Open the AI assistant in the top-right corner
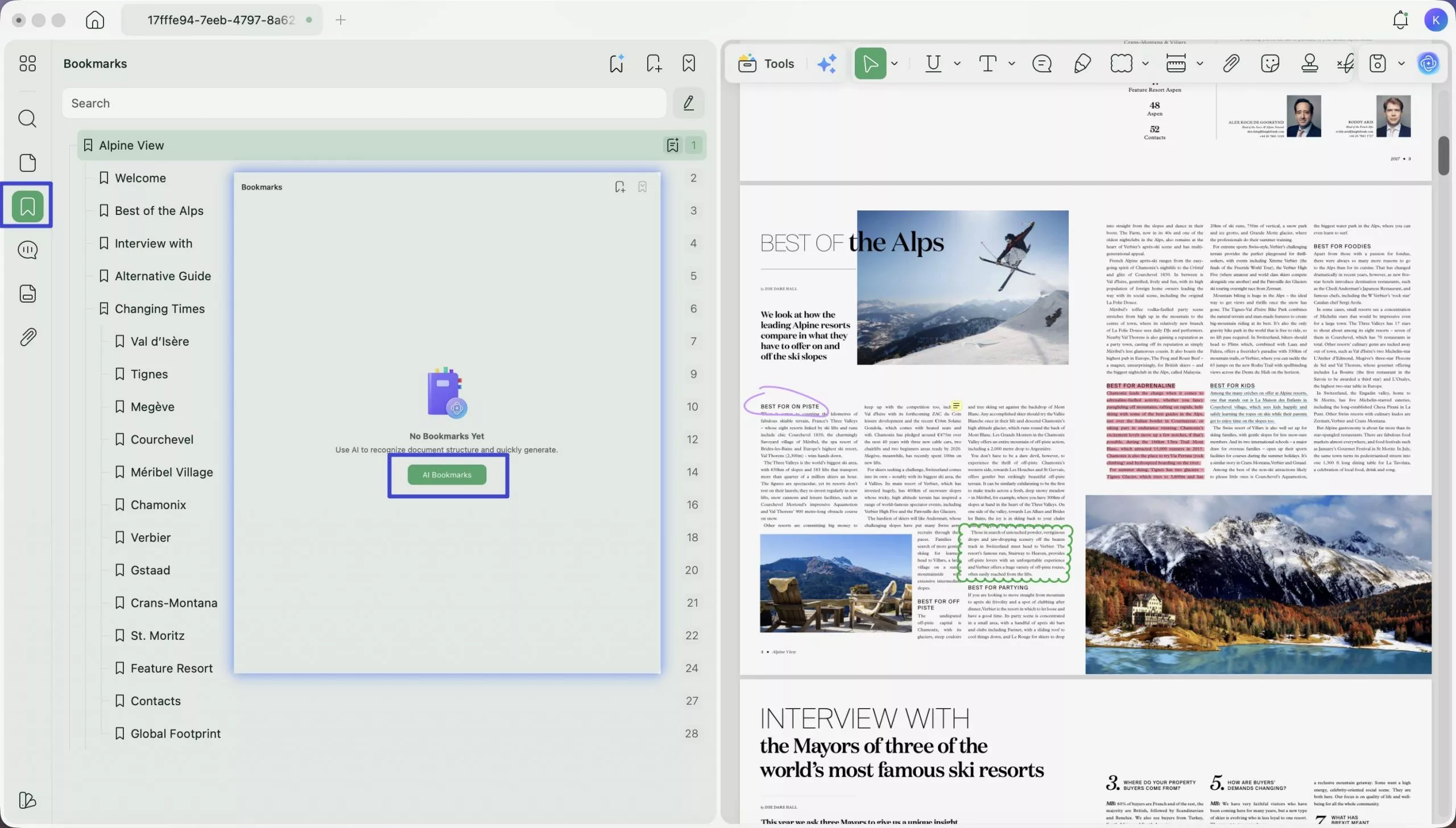The height and width of the screenshot is (828, 1456). [1428, 64]
